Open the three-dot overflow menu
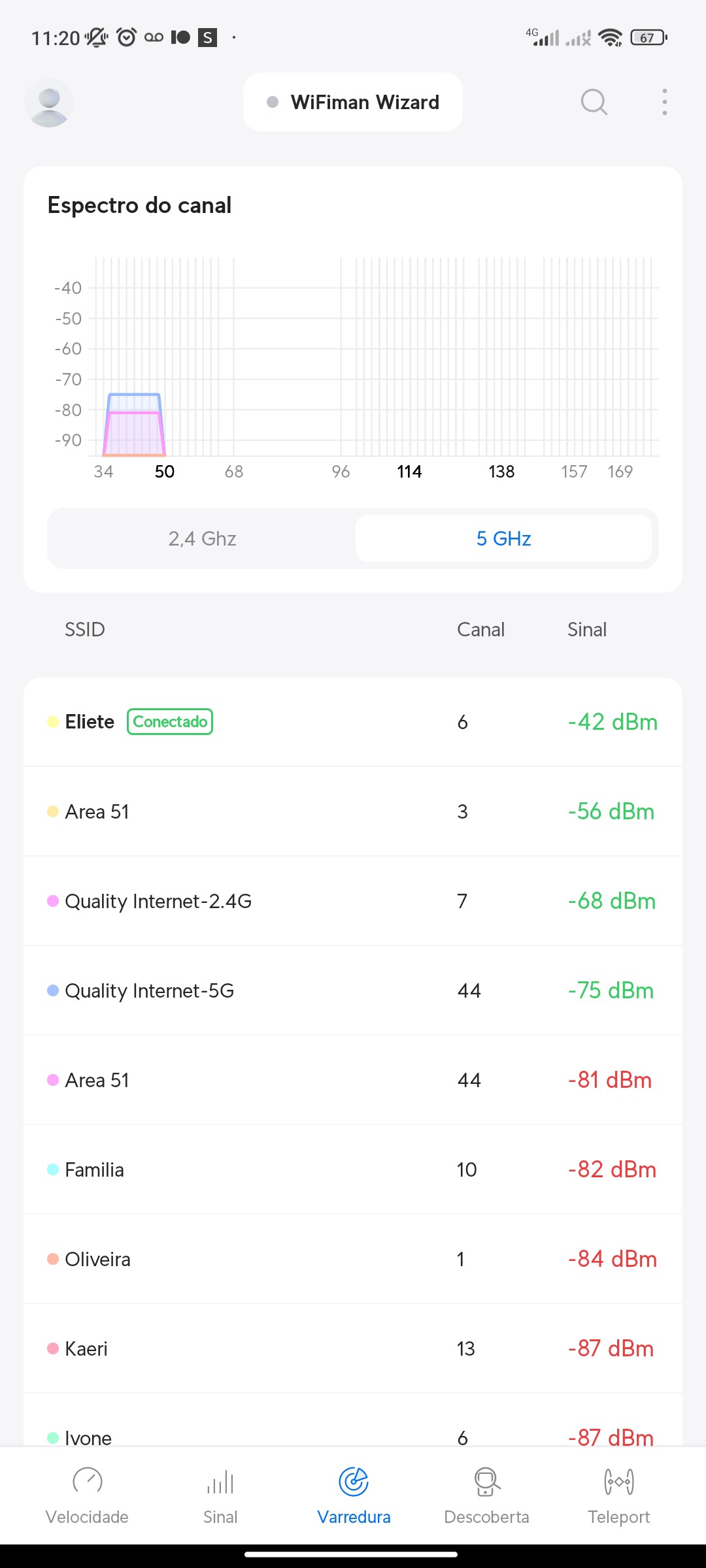This screenshot has width=706, height=1568. 664,102
